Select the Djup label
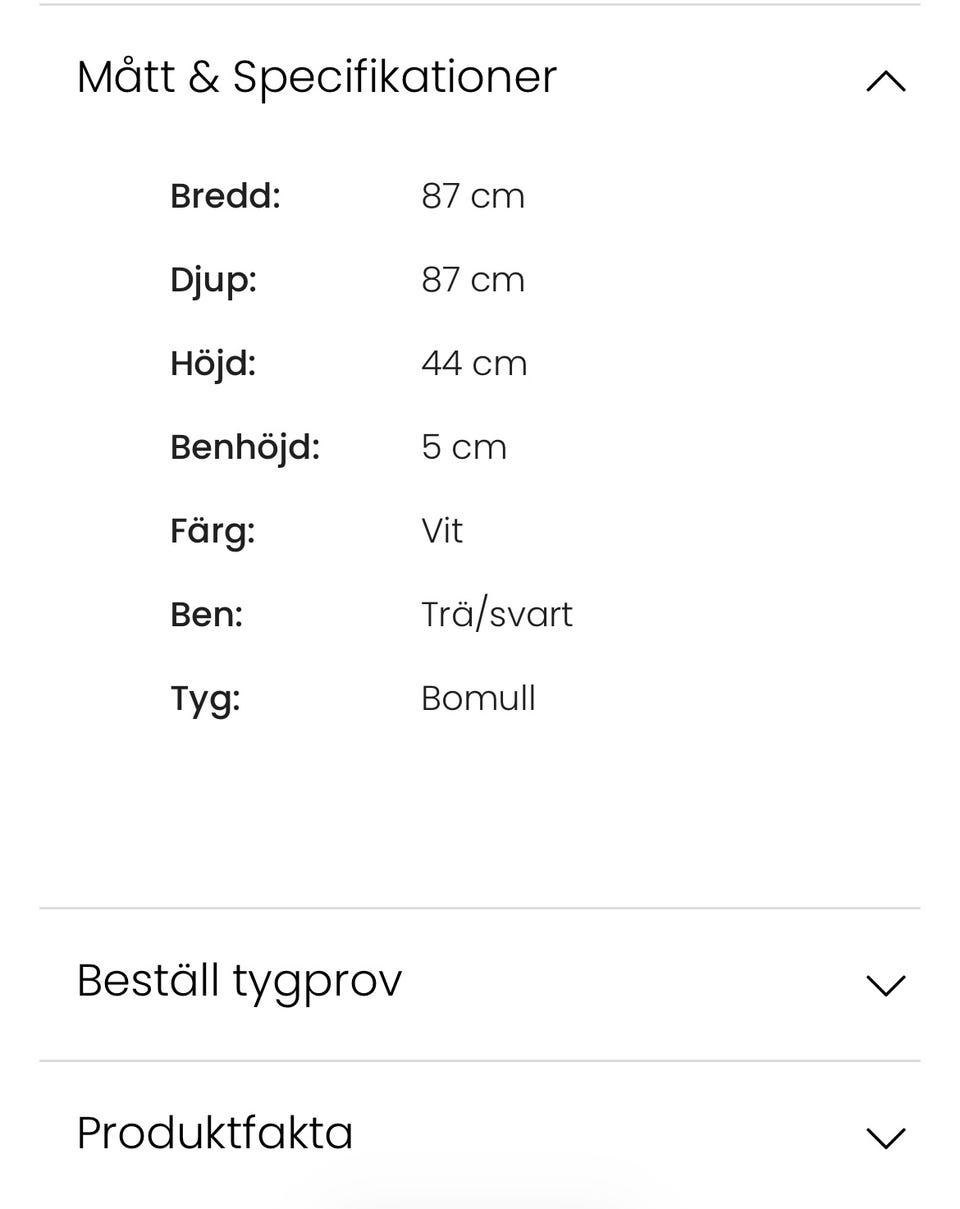The image size is (960, 1209). coord(213,280)
